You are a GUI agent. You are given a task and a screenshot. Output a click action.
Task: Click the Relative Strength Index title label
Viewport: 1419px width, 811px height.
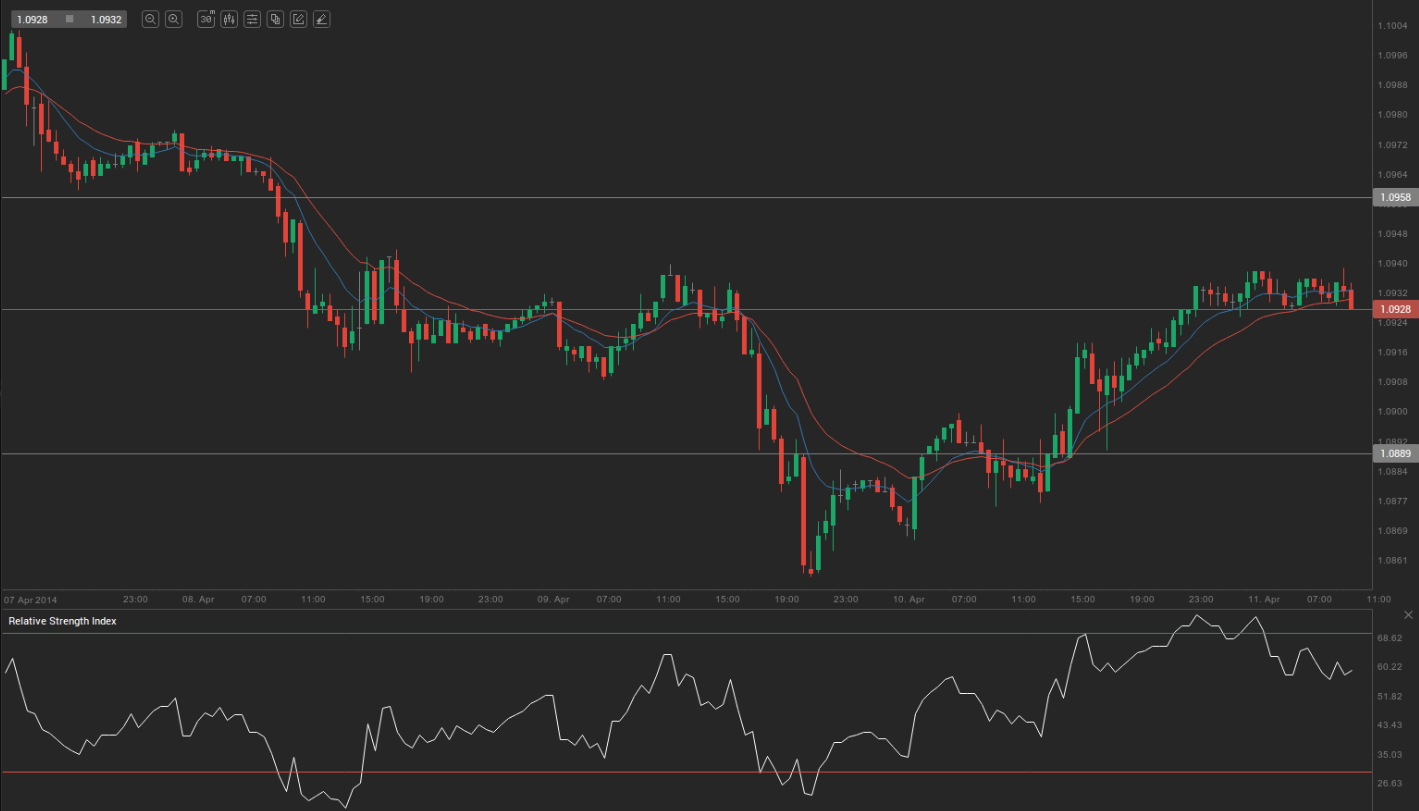click(x=62, y=621)
